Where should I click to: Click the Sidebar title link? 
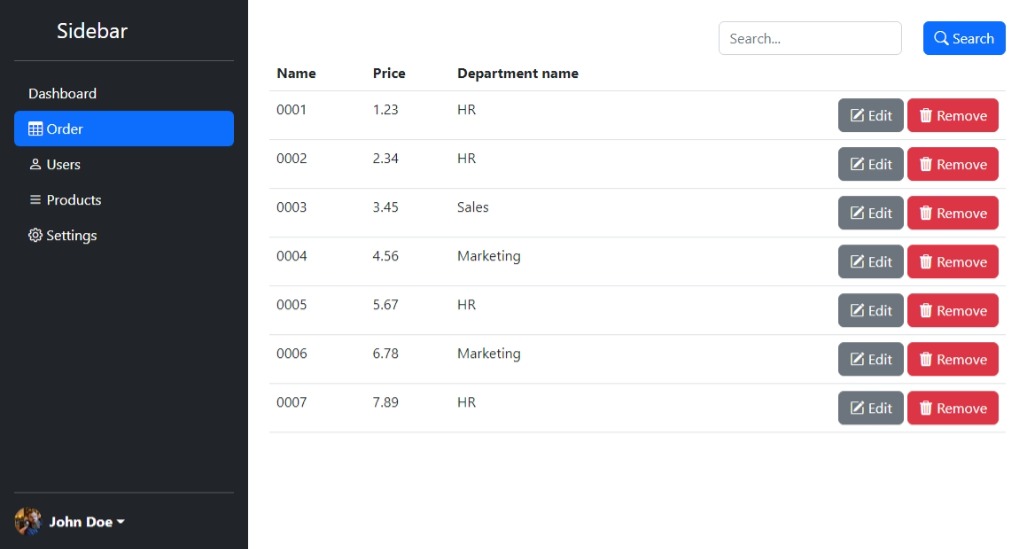(x=92, y=31)
